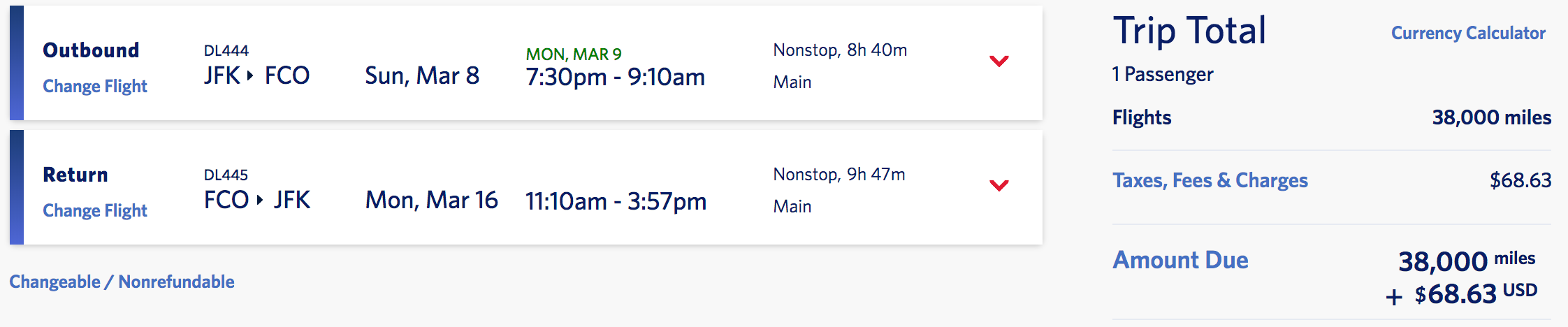Click Change Flight under Return
This screenshot has height=327, width=1568.
[95, 210]
